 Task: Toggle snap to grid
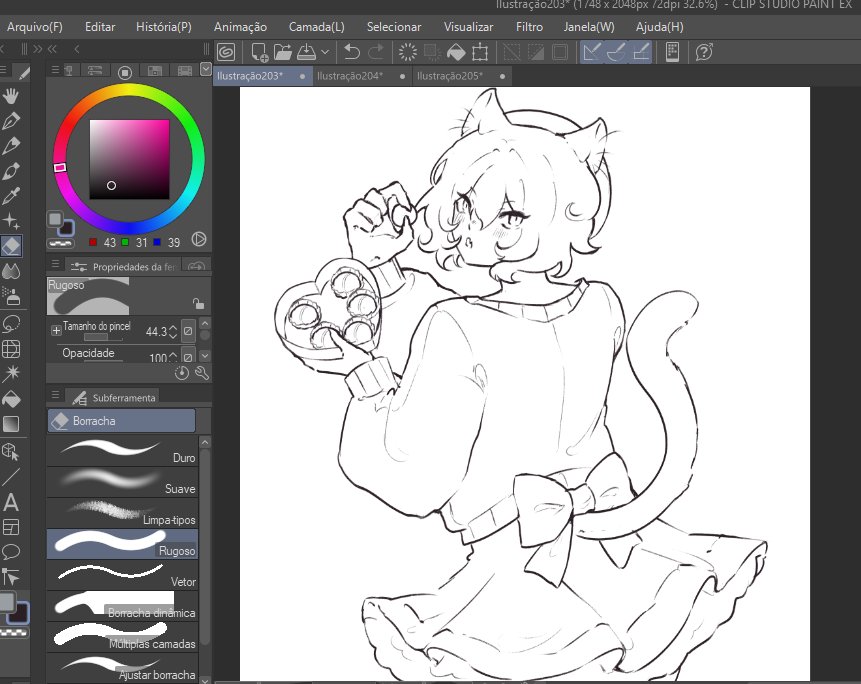click(641, 53)
